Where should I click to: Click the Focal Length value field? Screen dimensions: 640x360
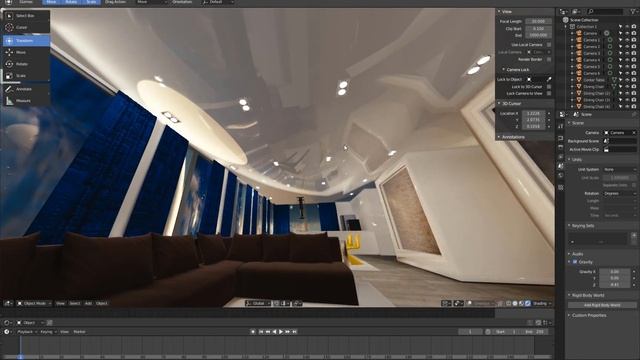point(538,21)
